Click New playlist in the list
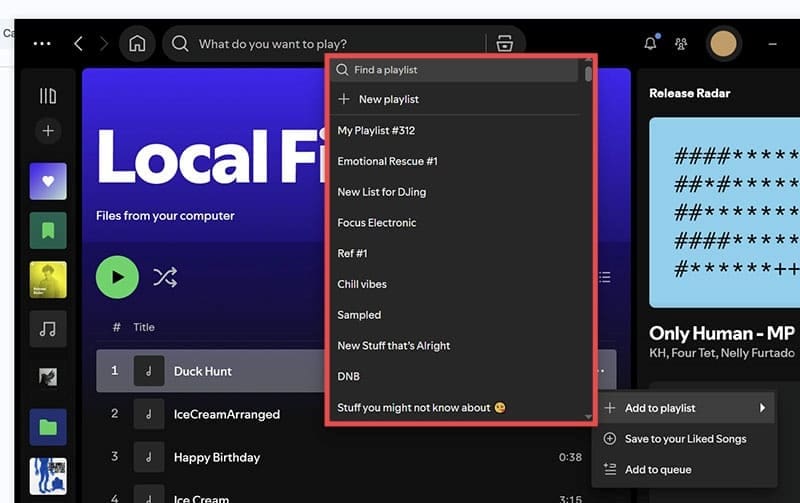Viewport: 800px width, 503px height. (x=388, y=99)
